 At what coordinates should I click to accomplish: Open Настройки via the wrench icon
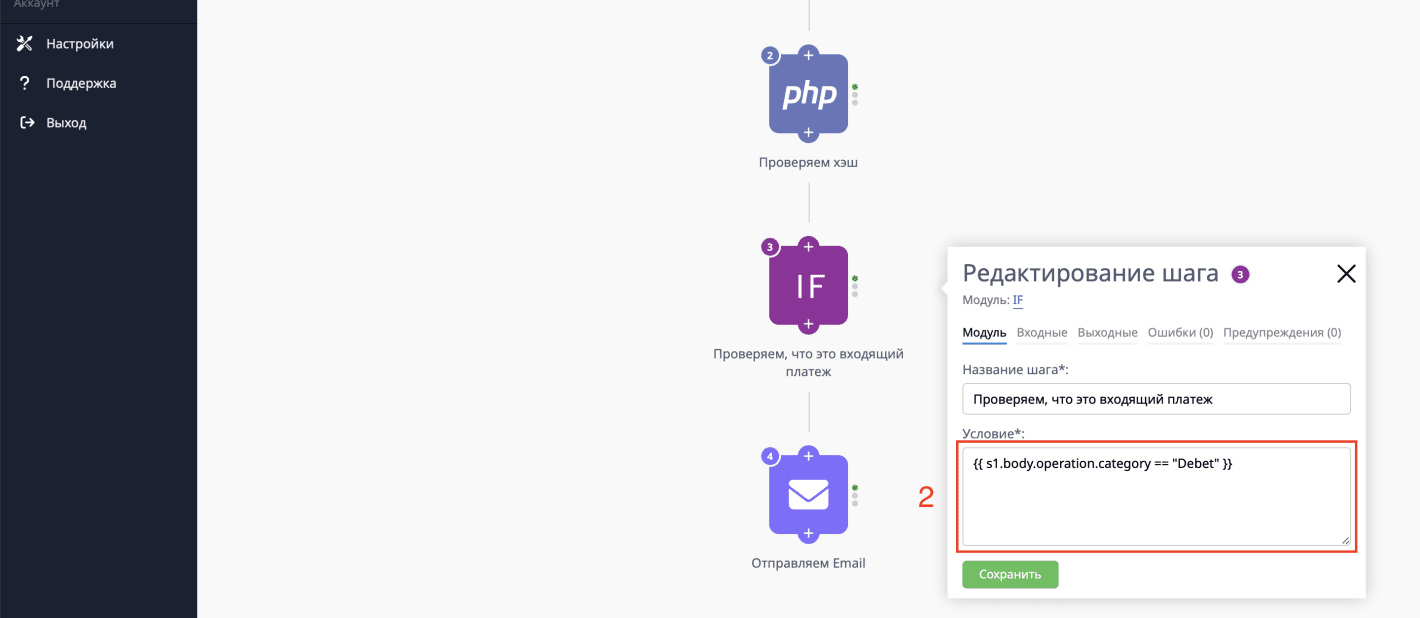(25, 43)
